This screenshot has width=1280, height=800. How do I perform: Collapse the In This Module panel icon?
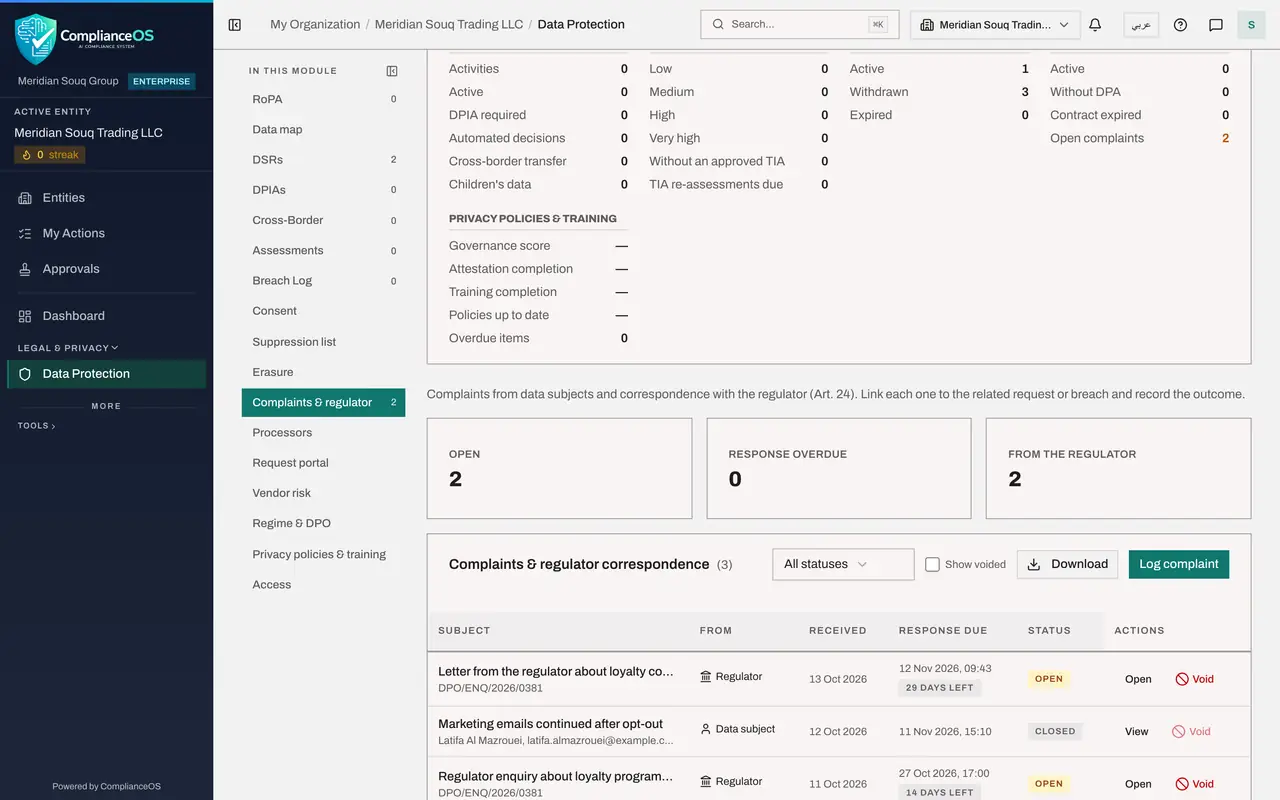(392, 71)
